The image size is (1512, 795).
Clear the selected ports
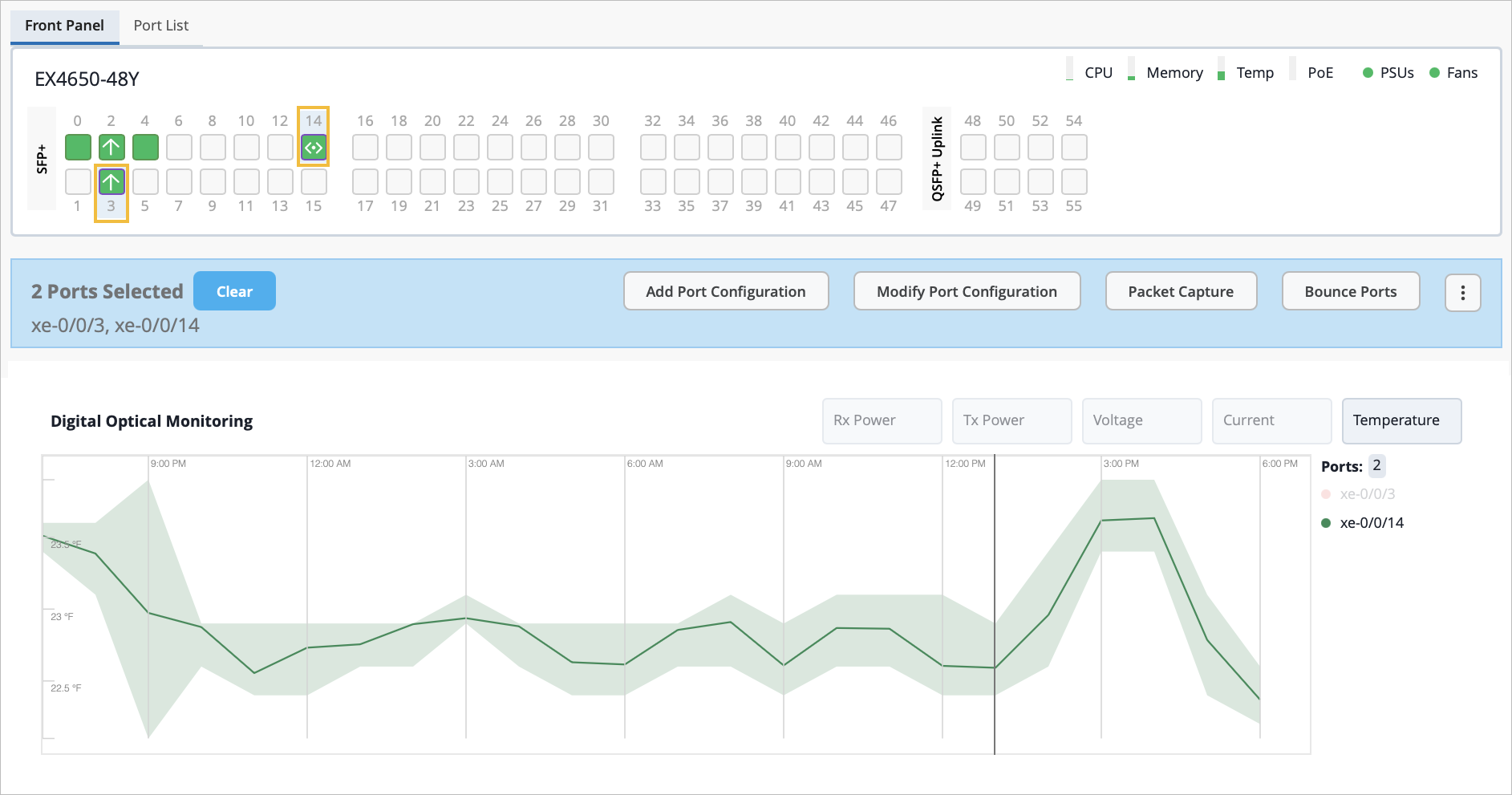pyautogui.click(x=234, y=290)
